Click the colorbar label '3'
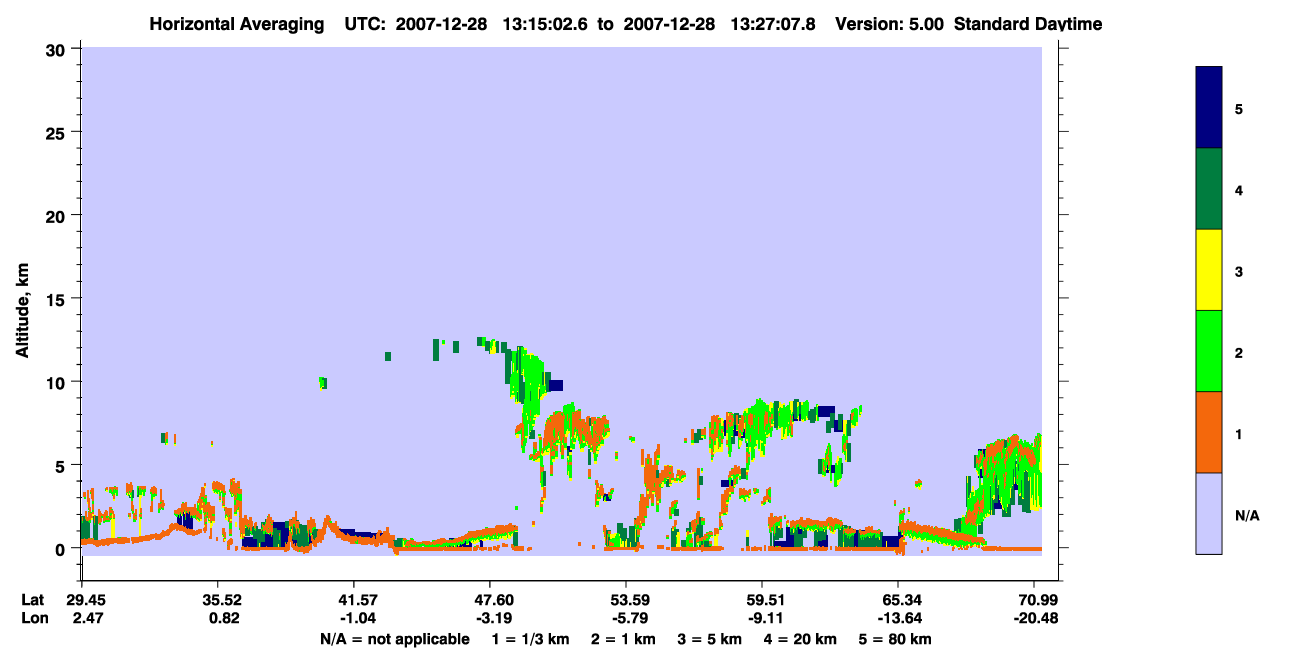This screenshot has width=1300, height=667. (x=1239, y=270)
